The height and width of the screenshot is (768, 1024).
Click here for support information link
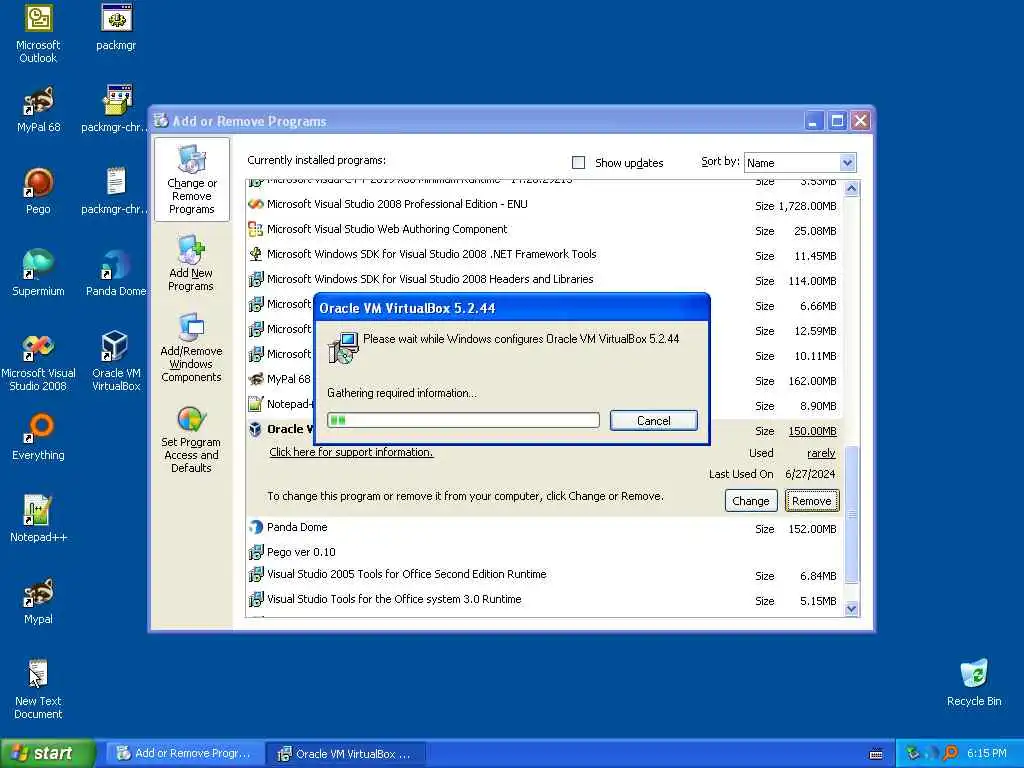tap(351, 452)
